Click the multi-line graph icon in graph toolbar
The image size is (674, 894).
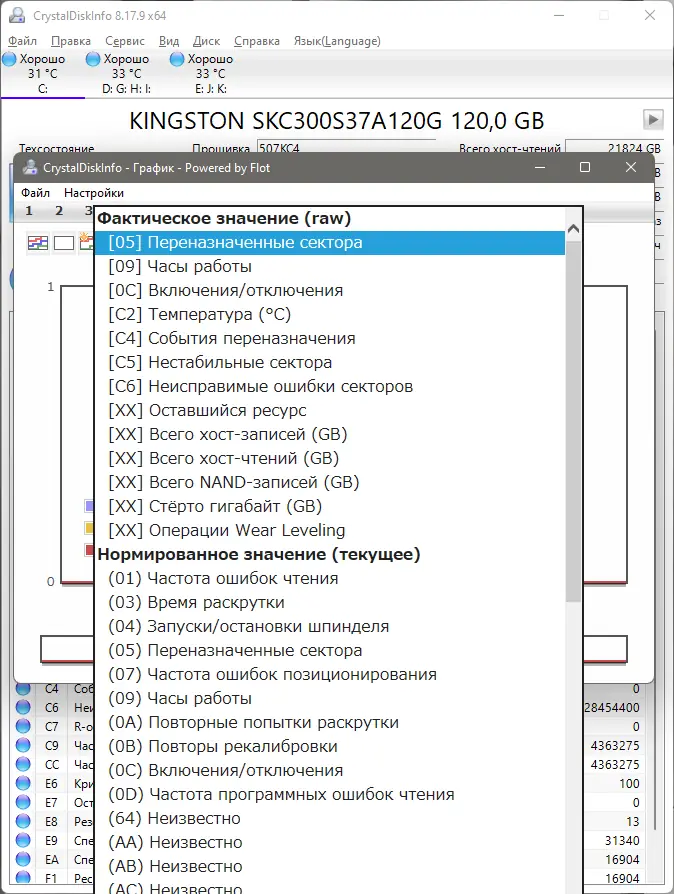[38, 243]
